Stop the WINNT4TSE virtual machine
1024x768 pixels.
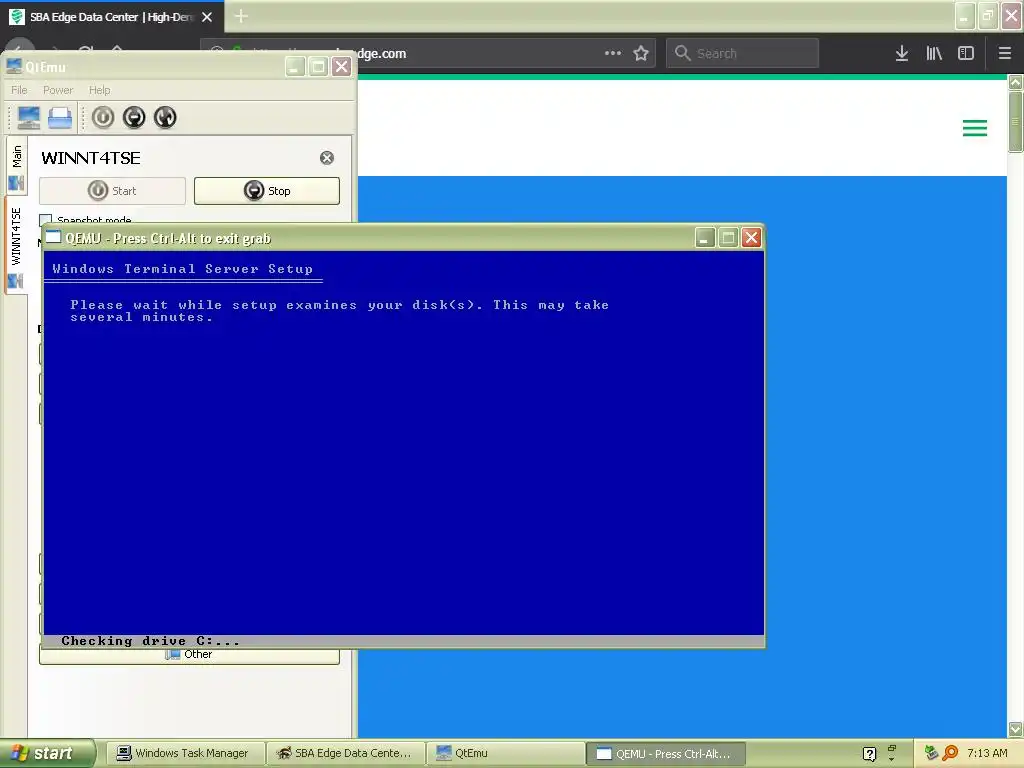click(266, 191)
